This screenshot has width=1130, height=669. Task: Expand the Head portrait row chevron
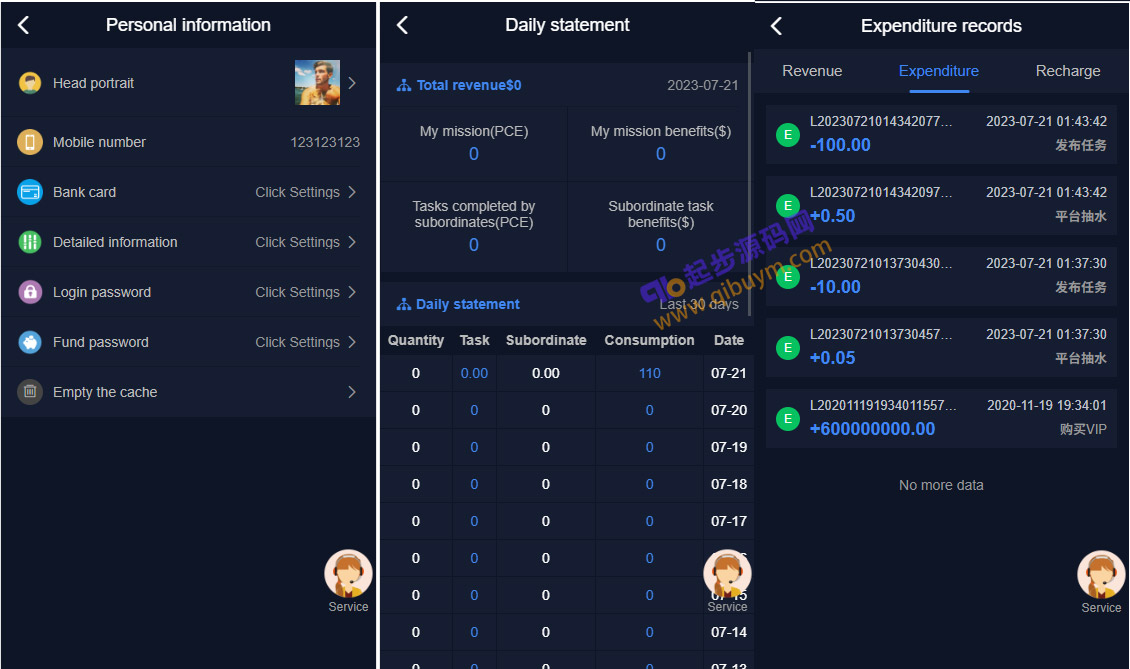[352, 83]
